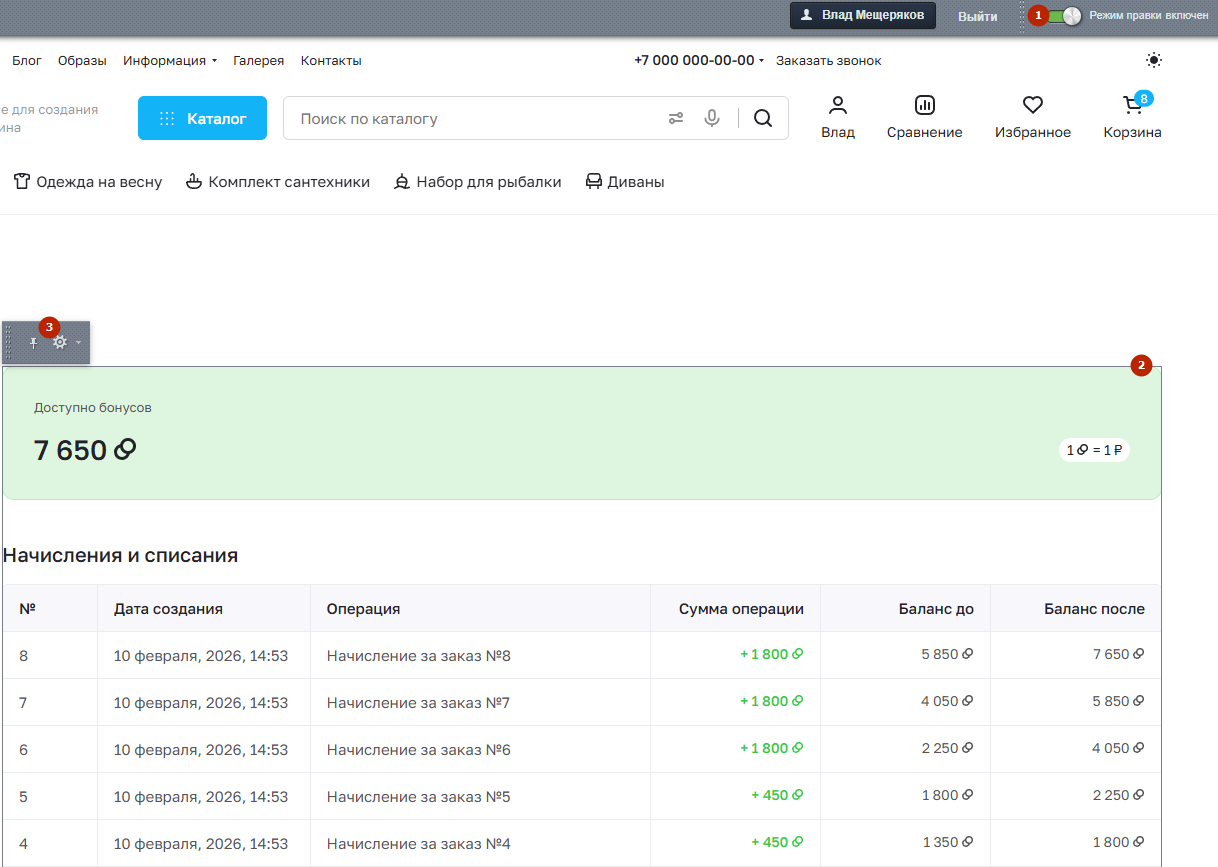
Task: Open the Корзина shopping cart
Action: 1132,117
